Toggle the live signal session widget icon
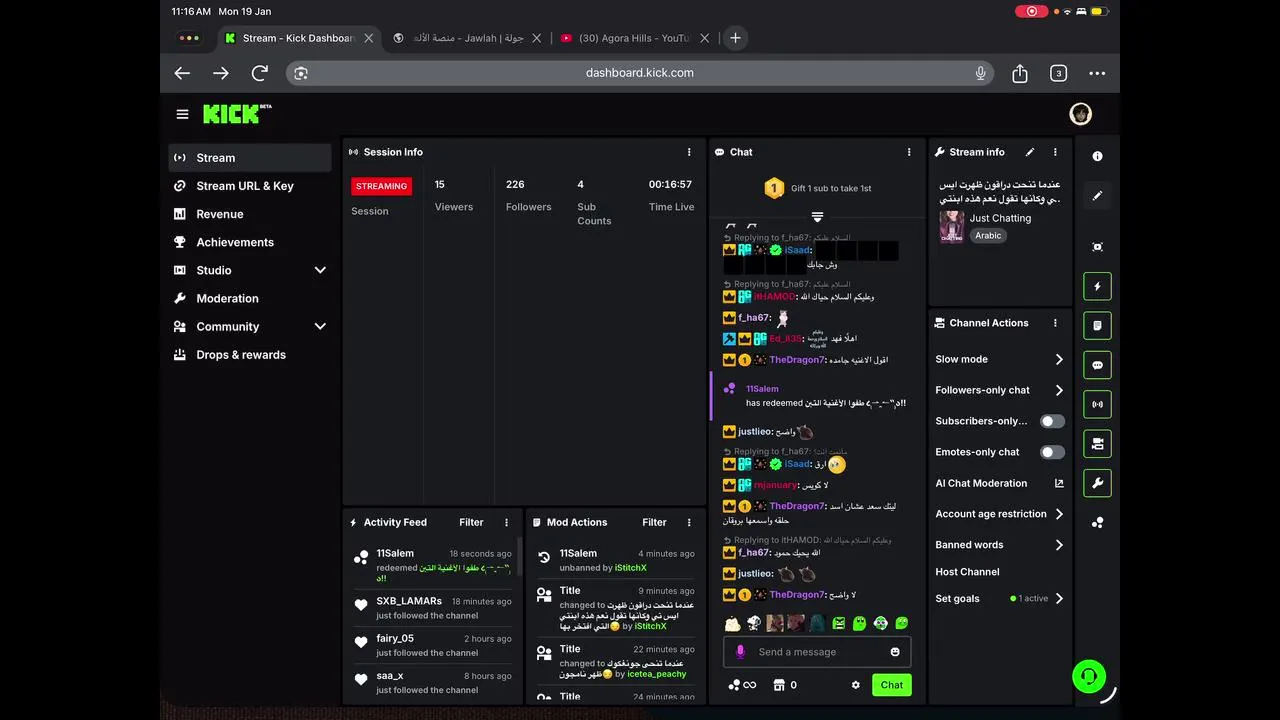 click(1097, 405)
